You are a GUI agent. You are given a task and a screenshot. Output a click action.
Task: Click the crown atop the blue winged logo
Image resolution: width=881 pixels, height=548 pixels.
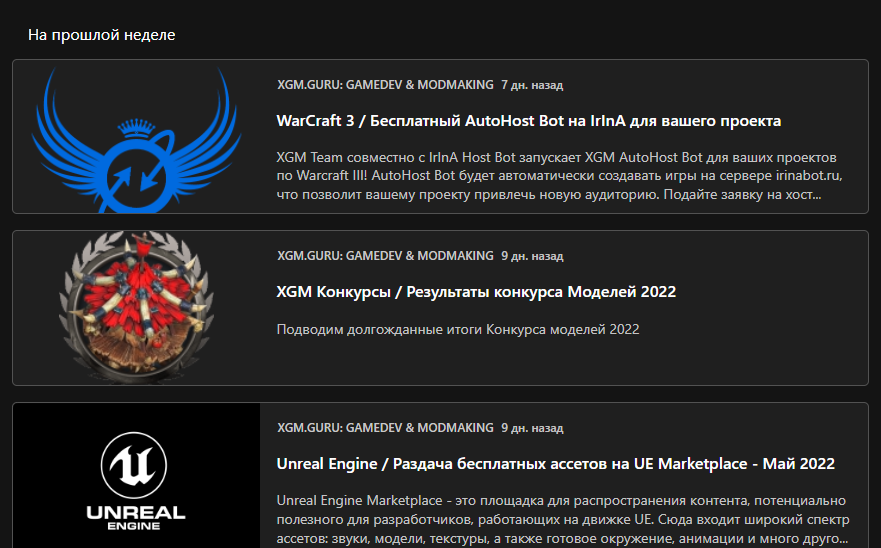137,128
